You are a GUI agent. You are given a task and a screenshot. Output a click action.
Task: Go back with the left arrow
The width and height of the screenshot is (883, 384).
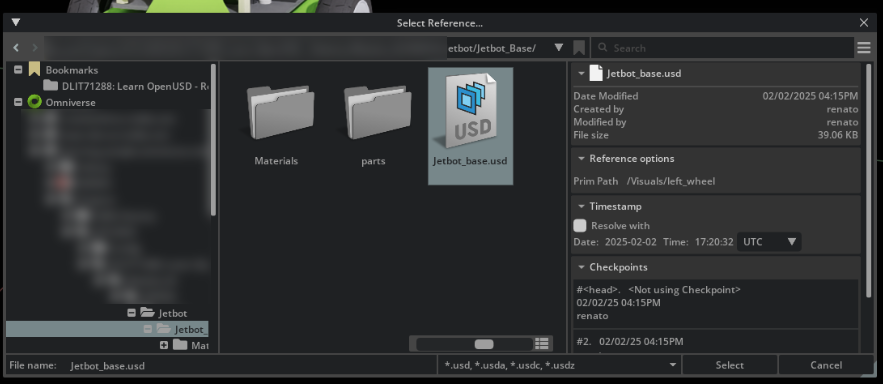coord(16,48)
